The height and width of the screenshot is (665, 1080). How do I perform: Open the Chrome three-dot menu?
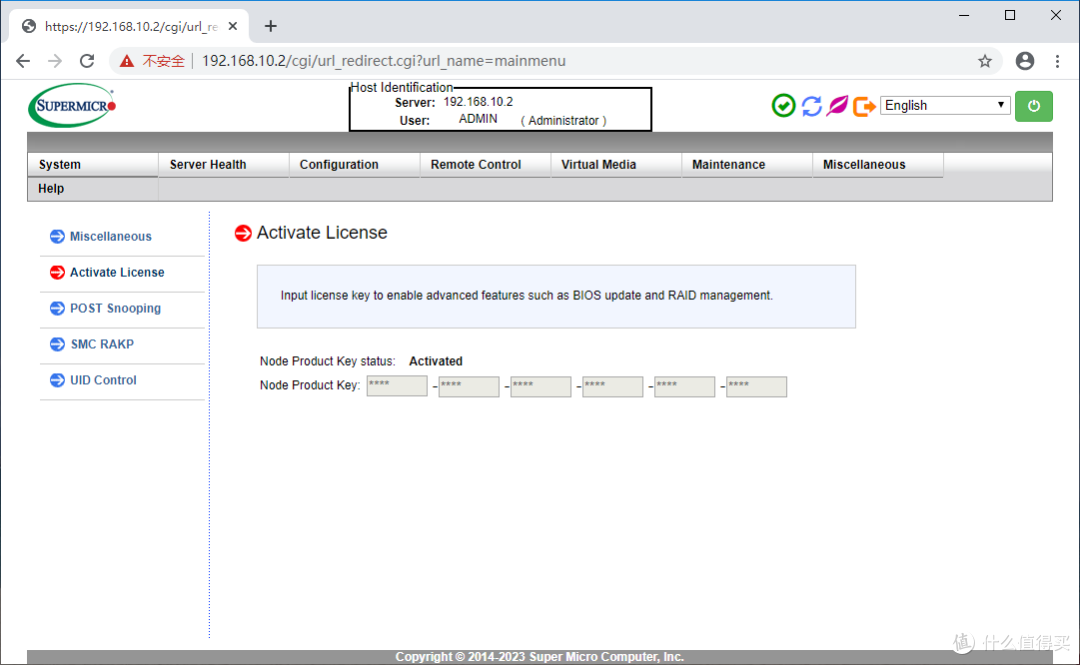click(1058, 61)
